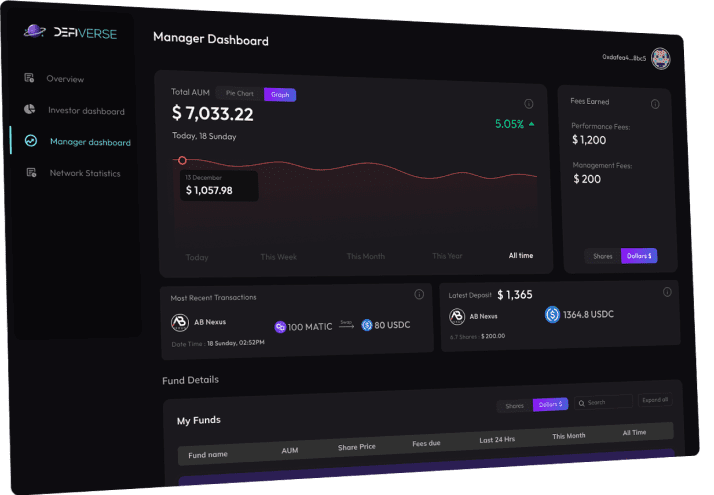
Task: Switch Total AUM to Pie Chart view
Action: coord(239,94)
